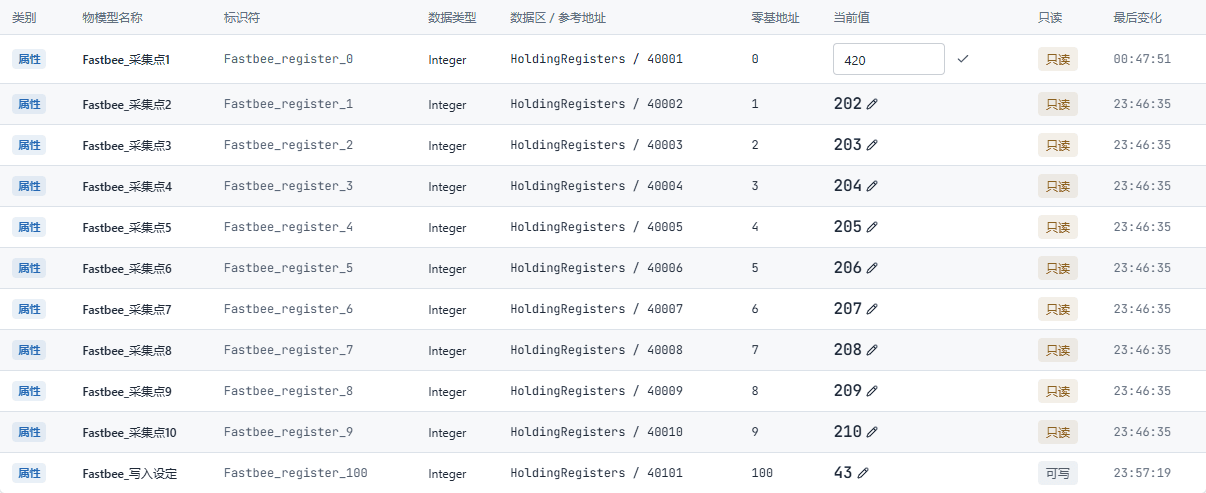Click timestamp 23:57:19
The height and width of the screenshot is (493, 1206).
click(1142, 473)
